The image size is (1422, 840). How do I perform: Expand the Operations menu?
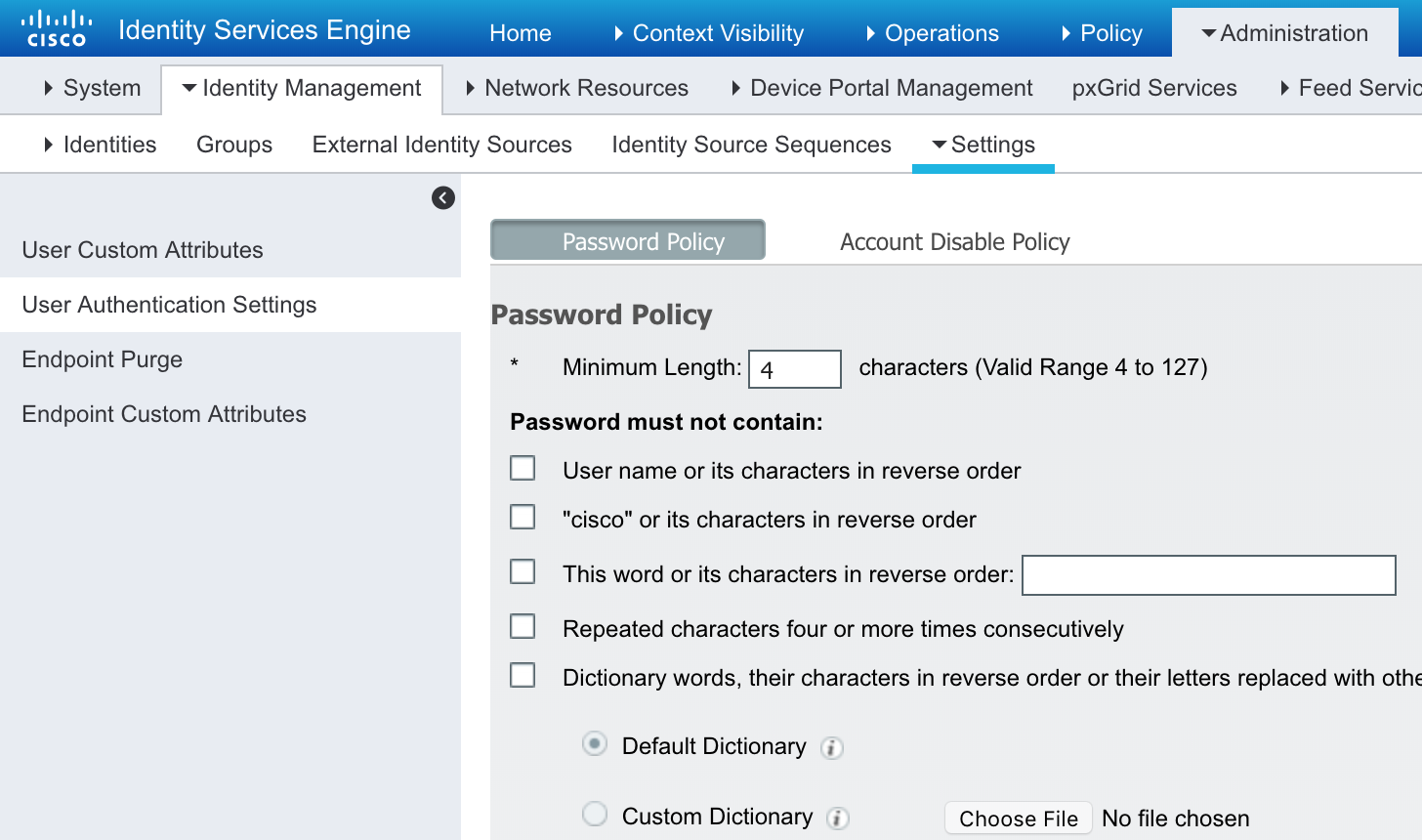933,33
